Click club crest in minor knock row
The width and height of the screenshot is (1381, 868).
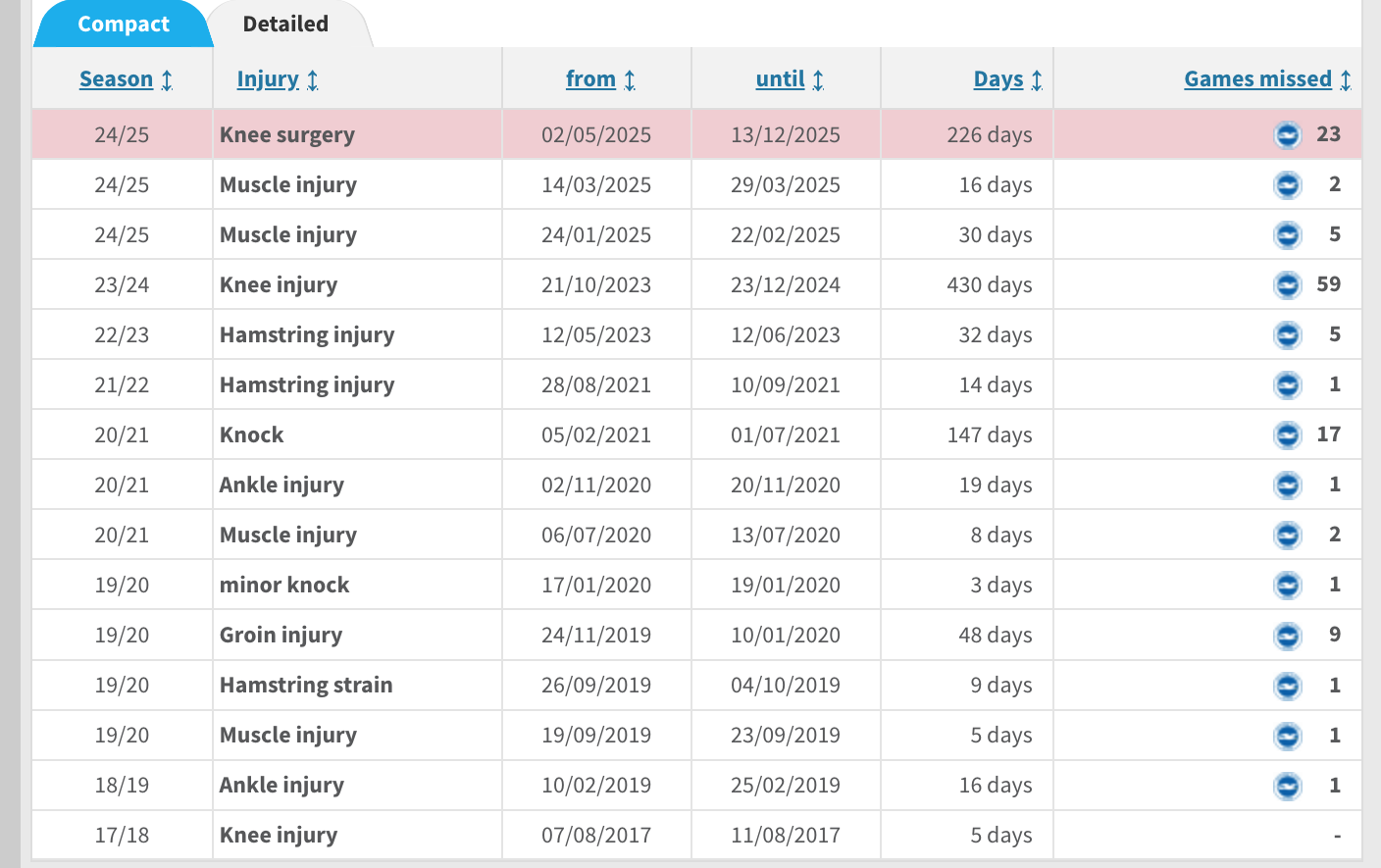pyautogui.click(x=1287, y=586)
